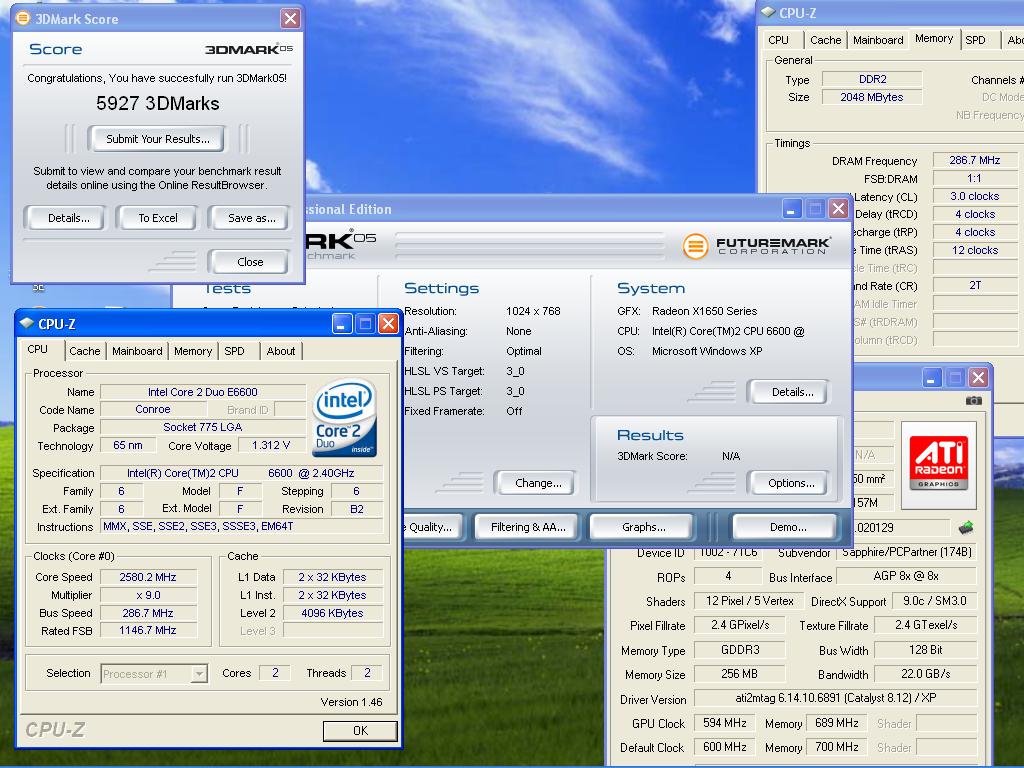Image resolution: width=1024 pixels, height=768 pixels.
Task: Open Details in the 3DMark Score dialog
Action: tap(65, 217)
